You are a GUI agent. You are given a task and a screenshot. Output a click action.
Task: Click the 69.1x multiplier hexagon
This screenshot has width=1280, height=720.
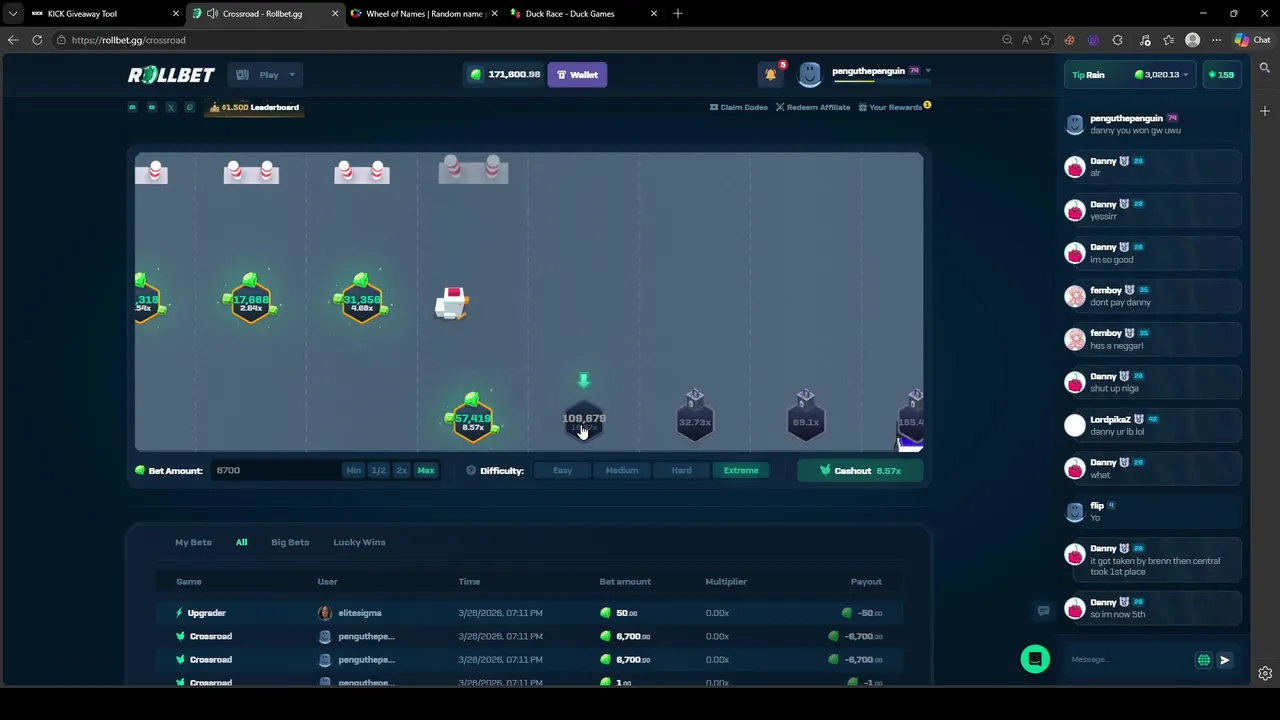[806, 419]
